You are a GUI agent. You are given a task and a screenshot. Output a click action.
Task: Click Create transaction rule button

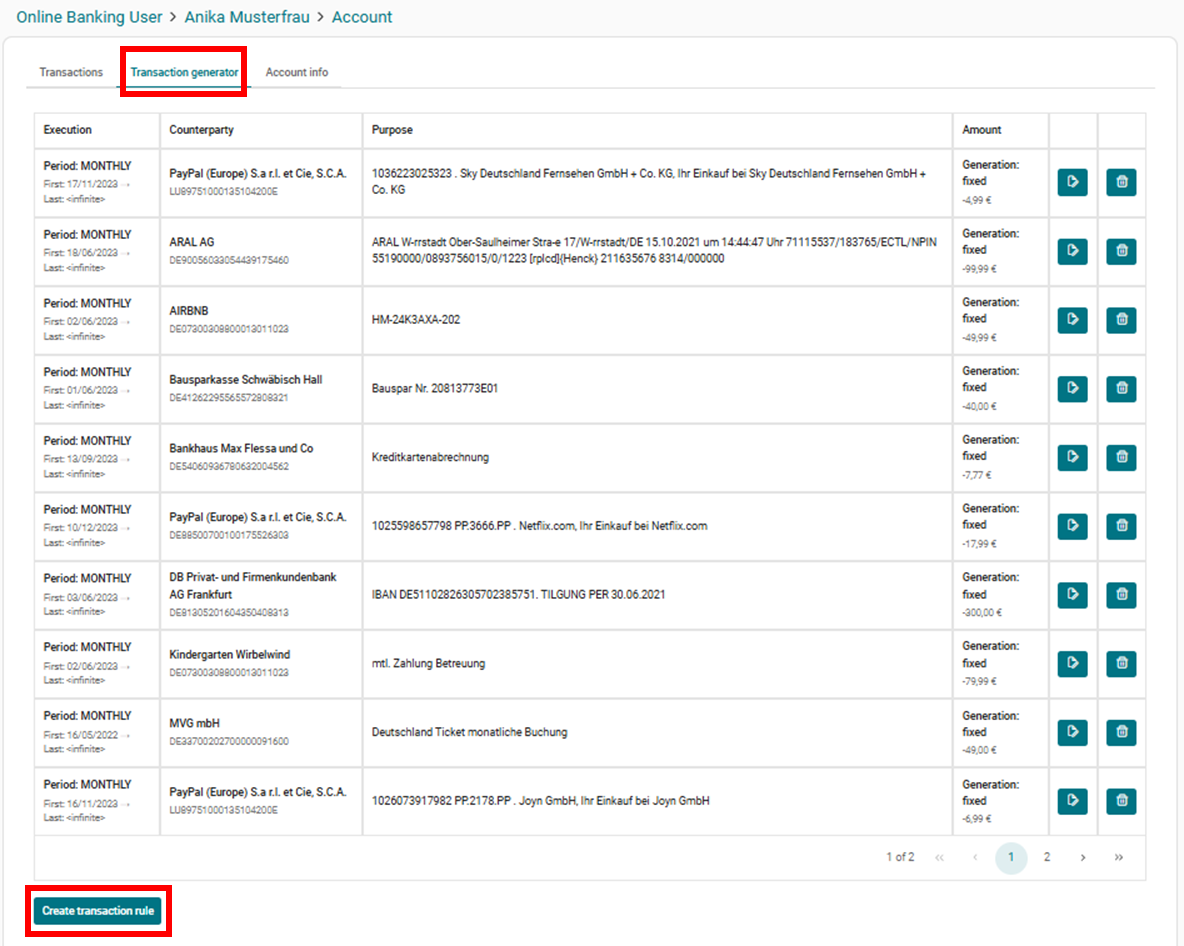98,911
